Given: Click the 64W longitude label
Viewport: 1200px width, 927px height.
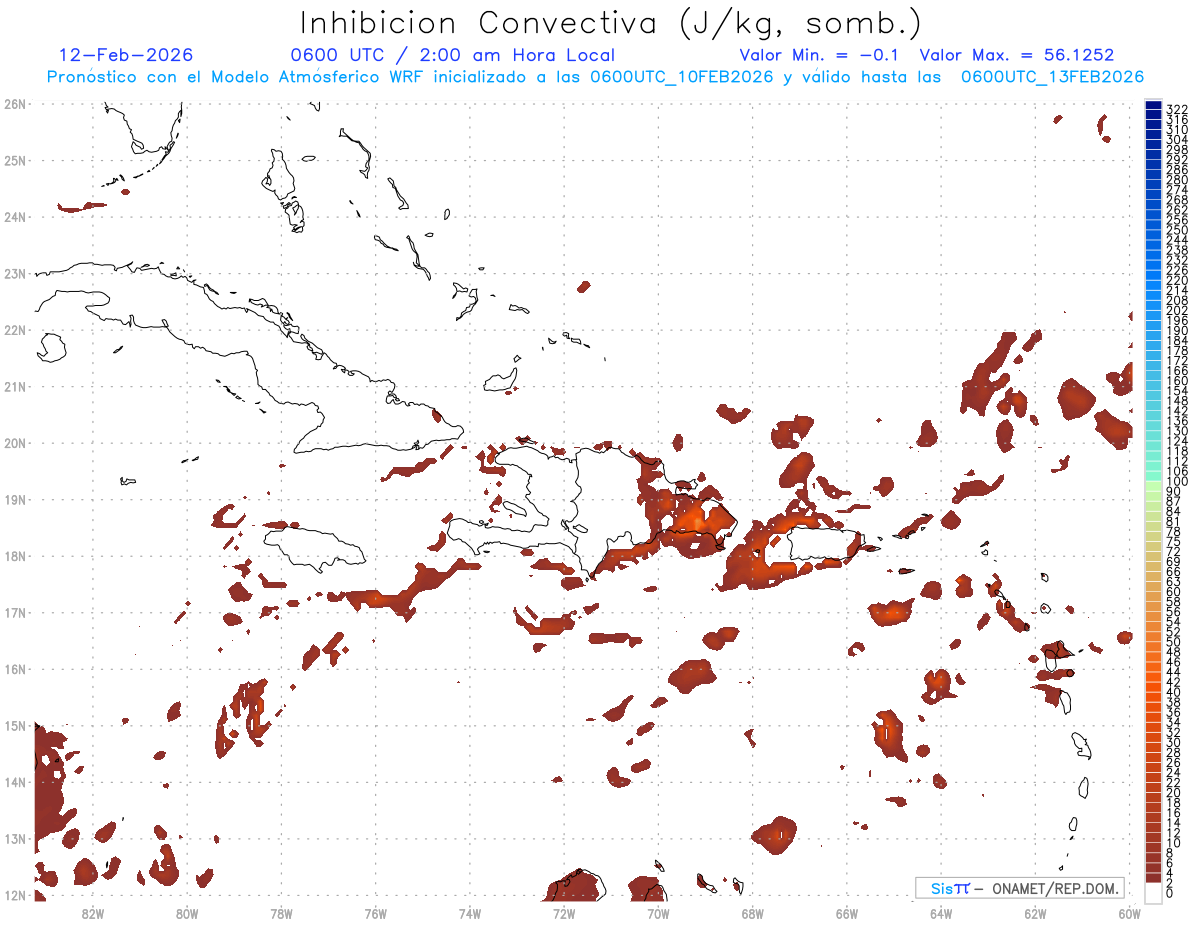Looking at the screenshot, I should point(941,912).
